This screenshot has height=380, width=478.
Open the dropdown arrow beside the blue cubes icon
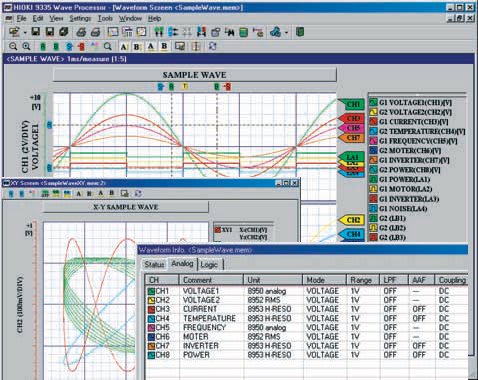point(286,33)
